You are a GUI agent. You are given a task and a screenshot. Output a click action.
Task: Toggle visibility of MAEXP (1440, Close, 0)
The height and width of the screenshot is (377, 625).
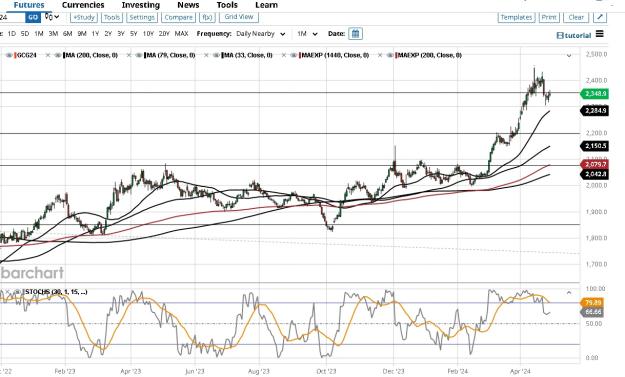[293, 55]
